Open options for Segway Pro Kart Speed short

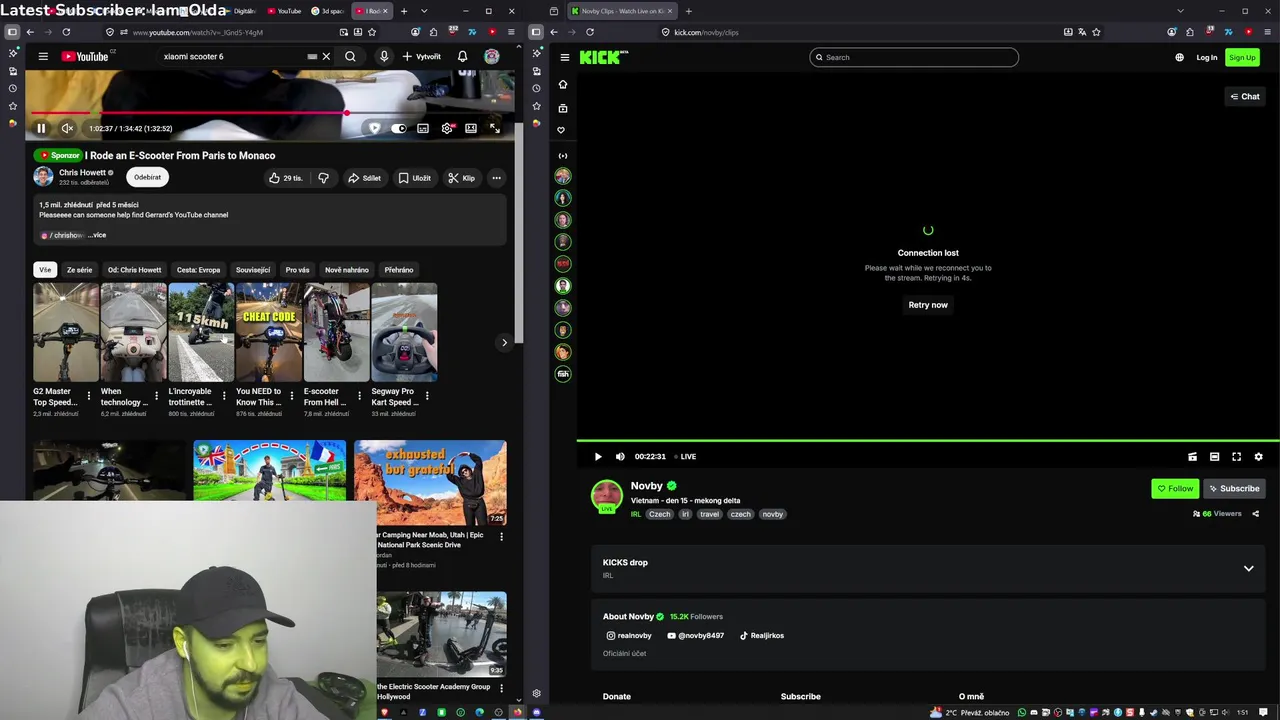coord(427,396)
